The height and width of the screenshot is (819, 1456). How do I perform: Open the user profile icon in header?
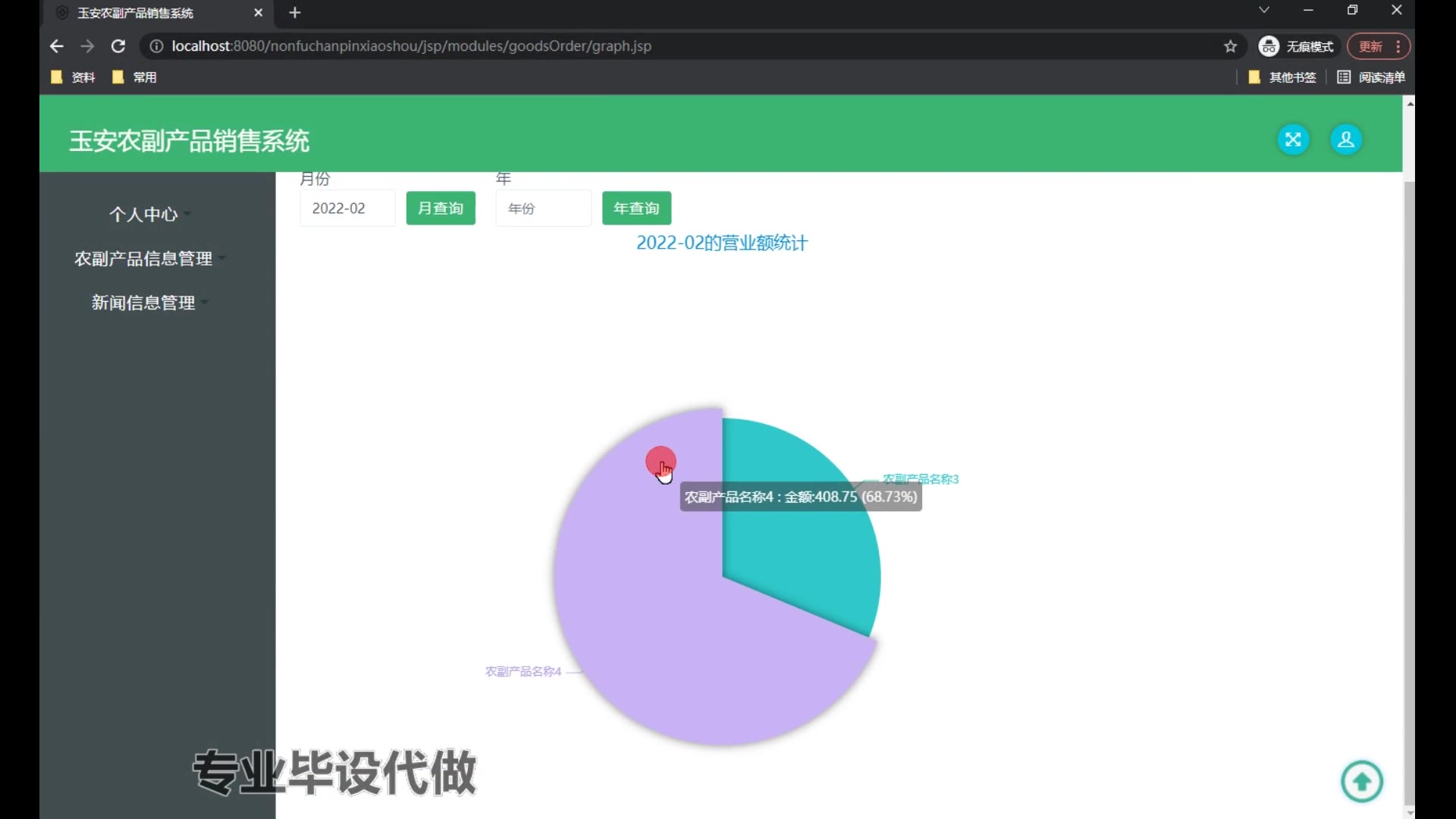click(1346, 140)
